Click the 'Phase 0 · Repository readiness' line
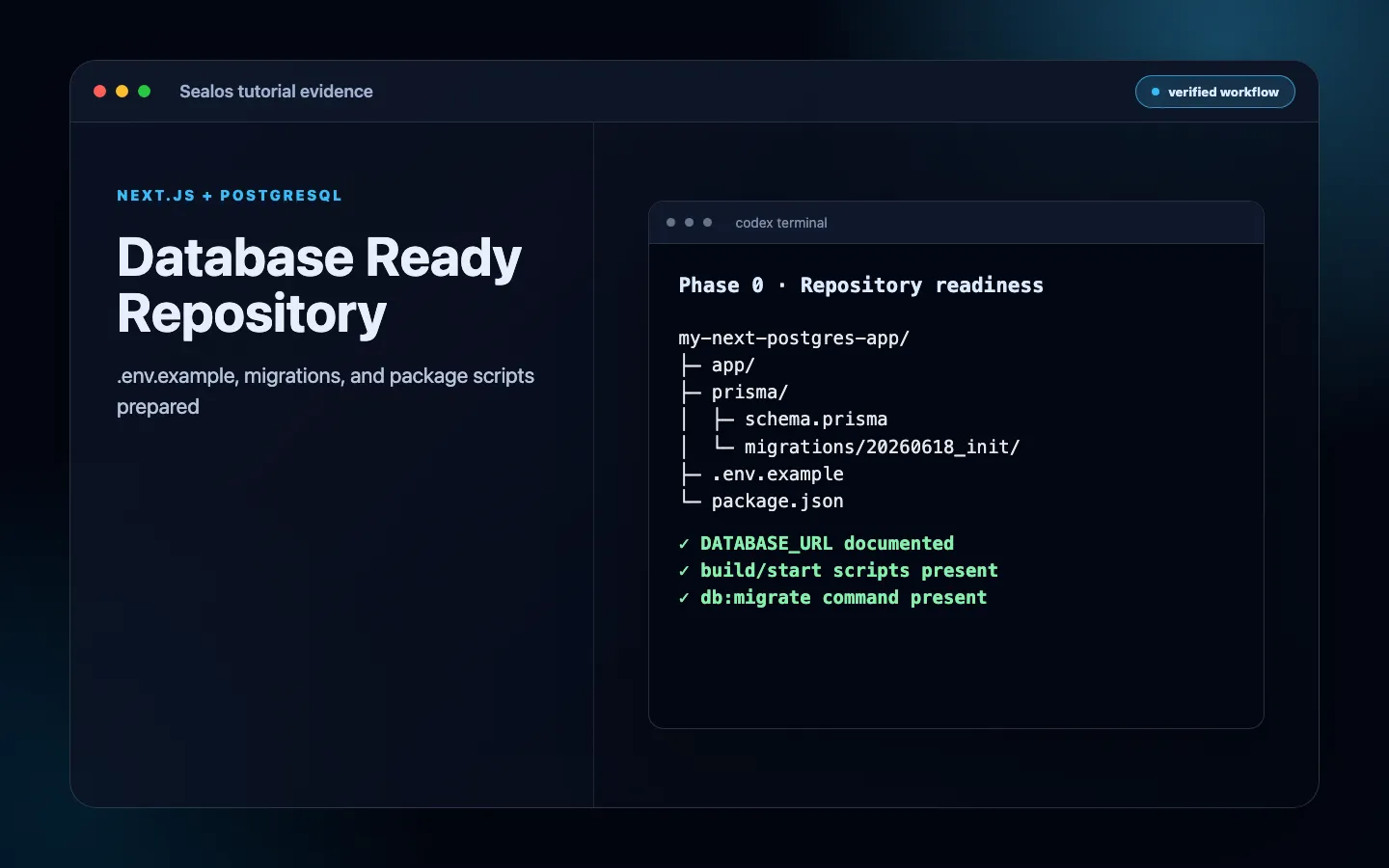This screenshot has width=1389, height=868. [x=860, y=285]
